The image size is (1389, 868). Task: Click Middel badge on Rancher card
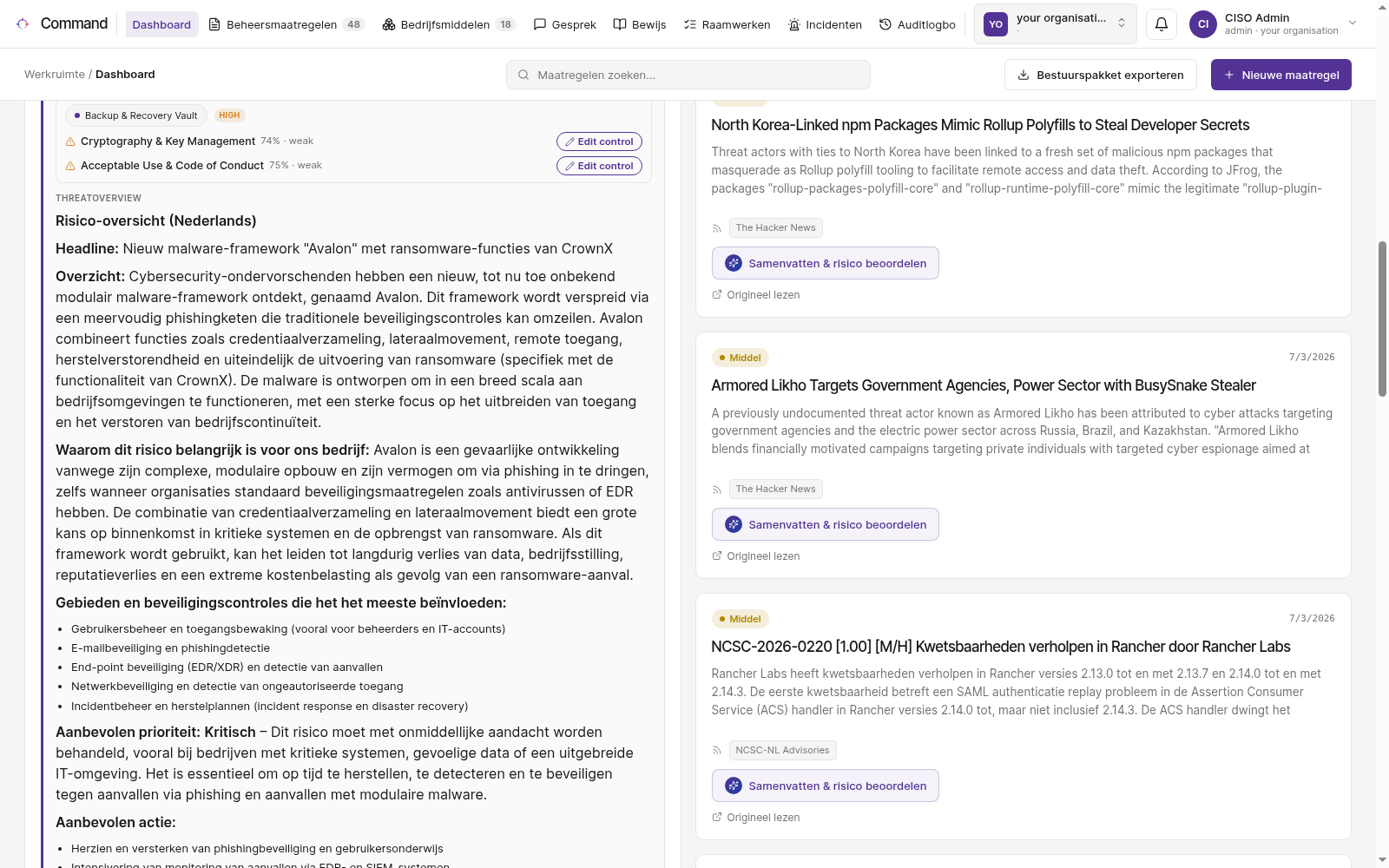[x=741, y=619]
